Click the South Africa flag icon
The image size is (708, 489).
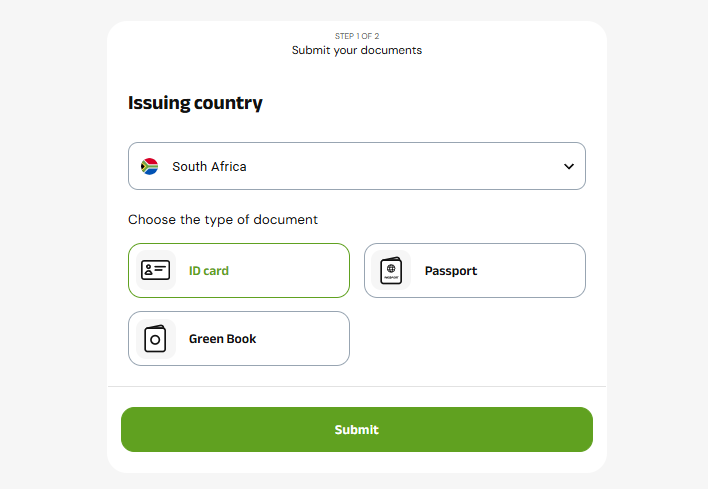coord(150,166)
